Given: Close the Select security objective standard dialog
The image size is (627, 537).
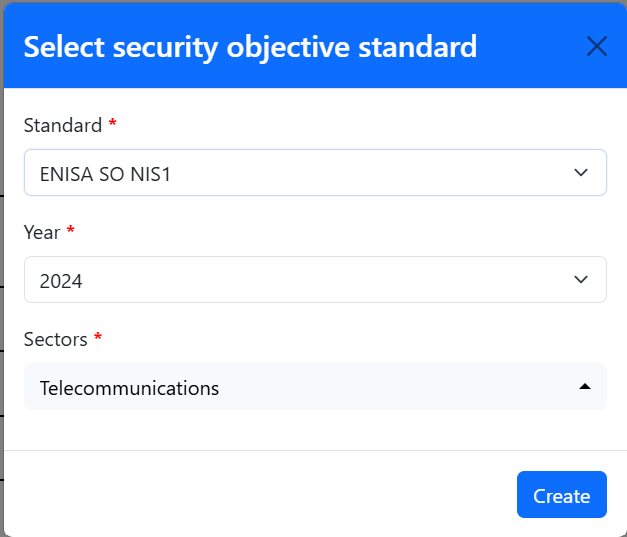Looking at the screenshot, I should pos(597,46).
